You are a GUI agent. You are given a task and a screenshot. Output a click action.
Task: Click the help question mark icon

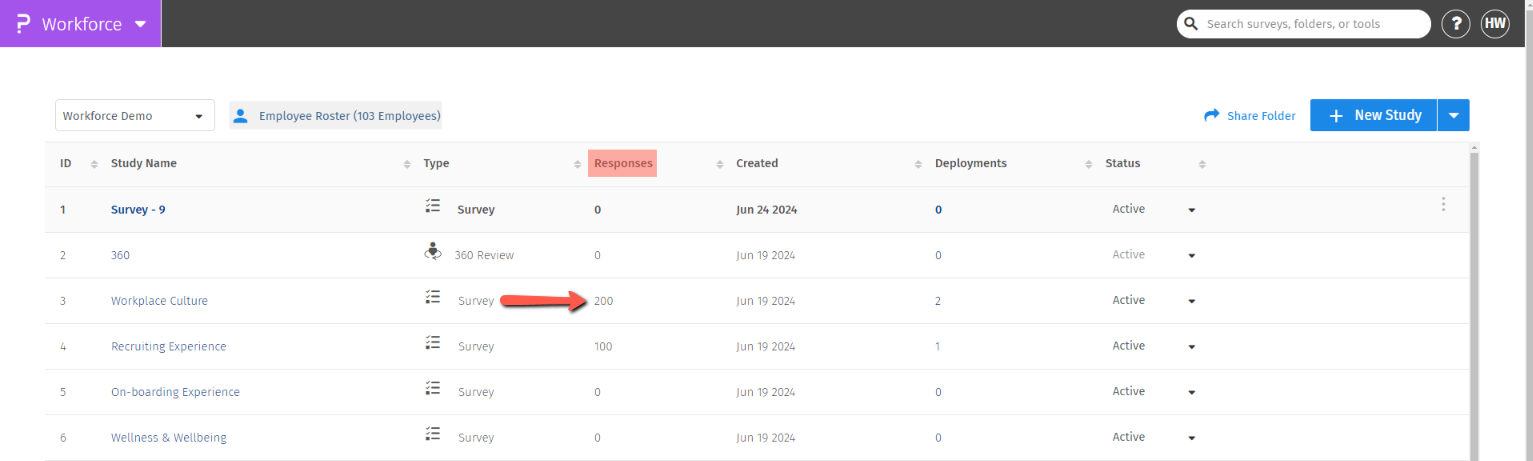tap(1455, 24)
